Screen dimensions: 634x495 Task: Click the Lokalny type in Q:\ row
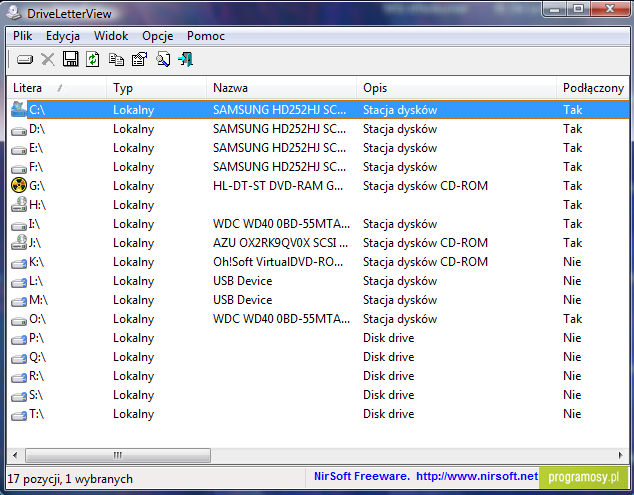[x=133, y=357]
